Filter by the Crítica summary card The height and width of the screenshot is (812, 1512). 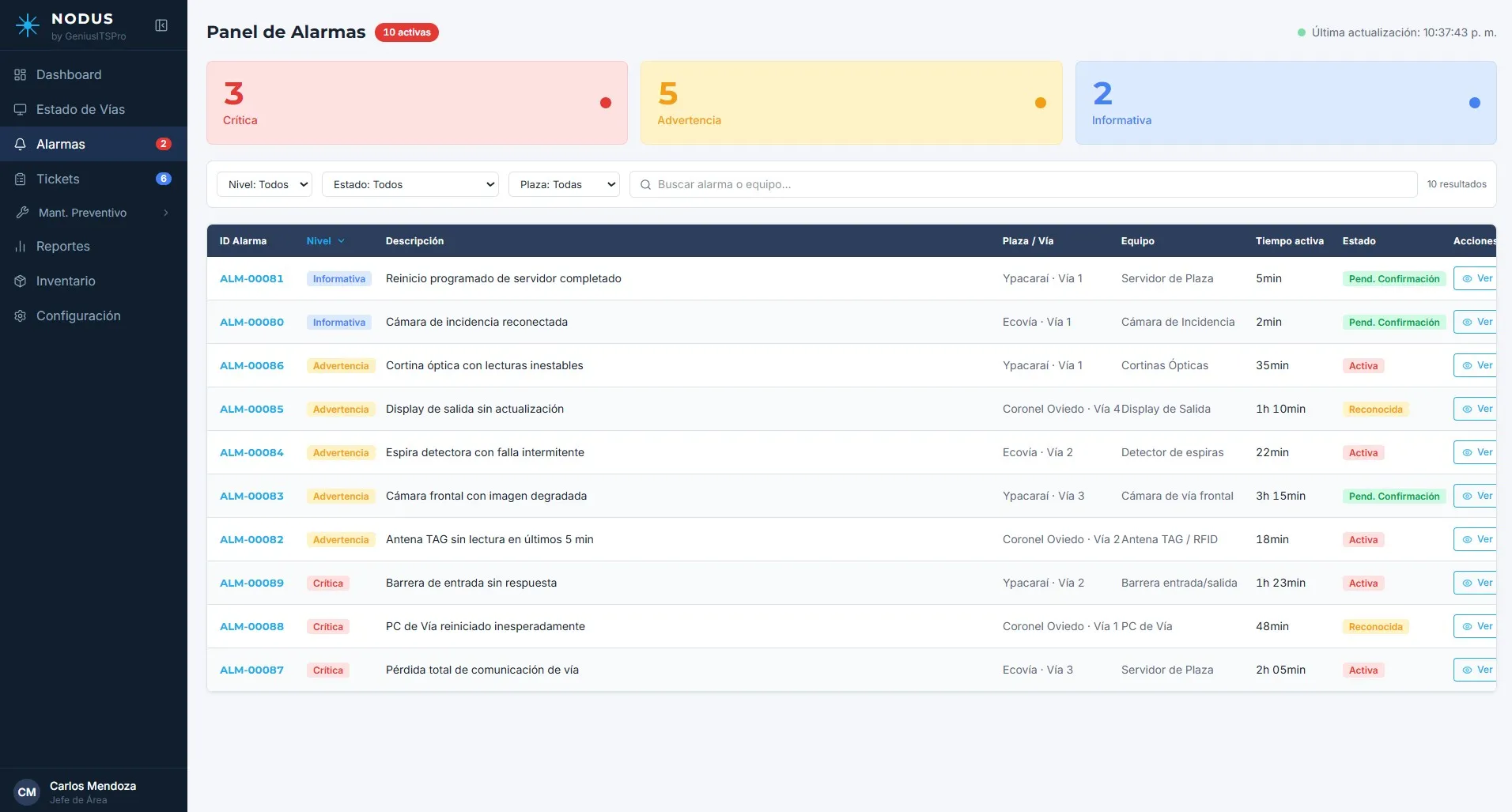pyautogui.click(x=417, y=103)
